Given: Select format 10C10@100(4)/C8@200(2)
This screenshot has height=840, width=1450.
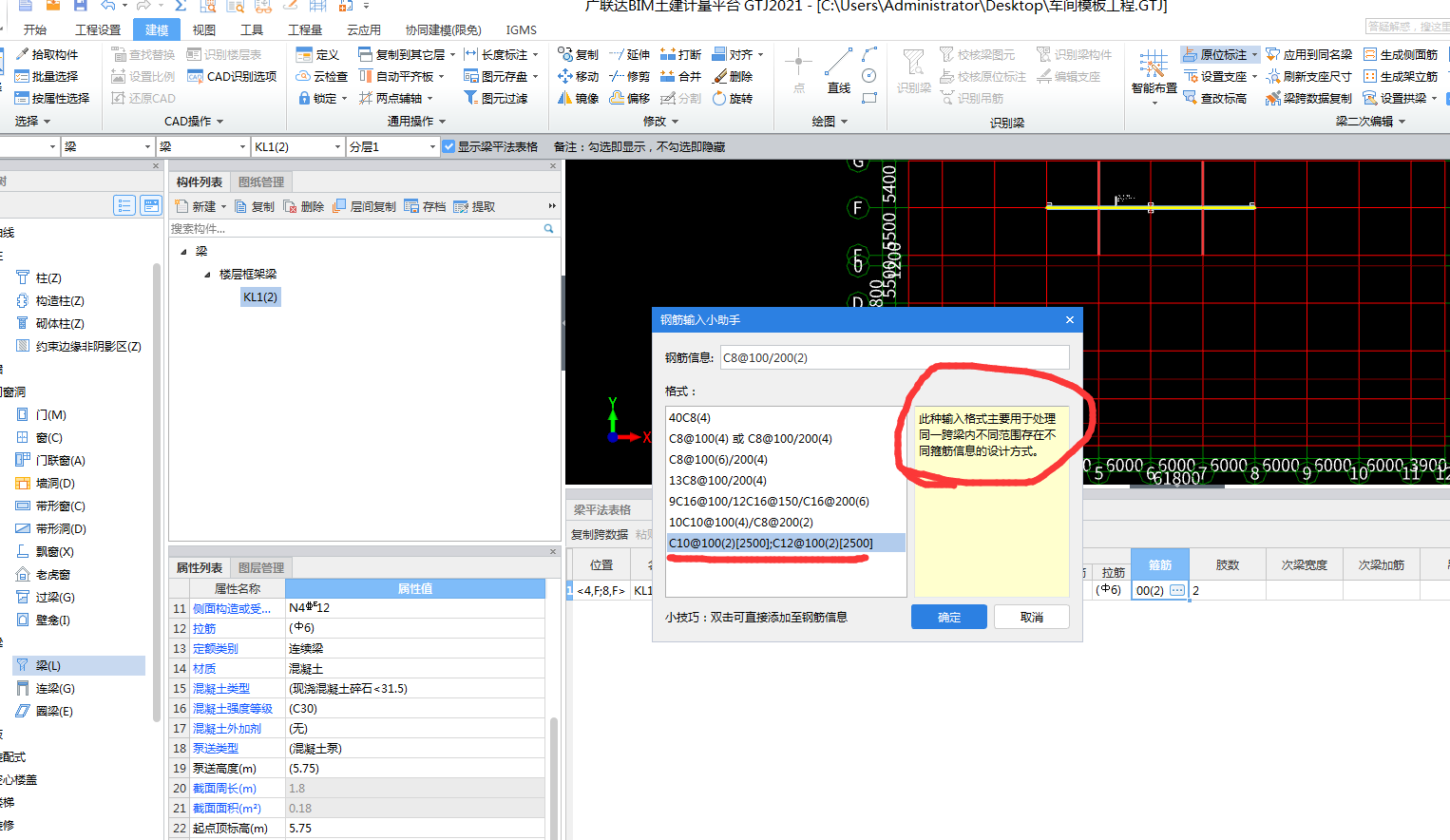Looking at the screenshot, I should point(786,522).
